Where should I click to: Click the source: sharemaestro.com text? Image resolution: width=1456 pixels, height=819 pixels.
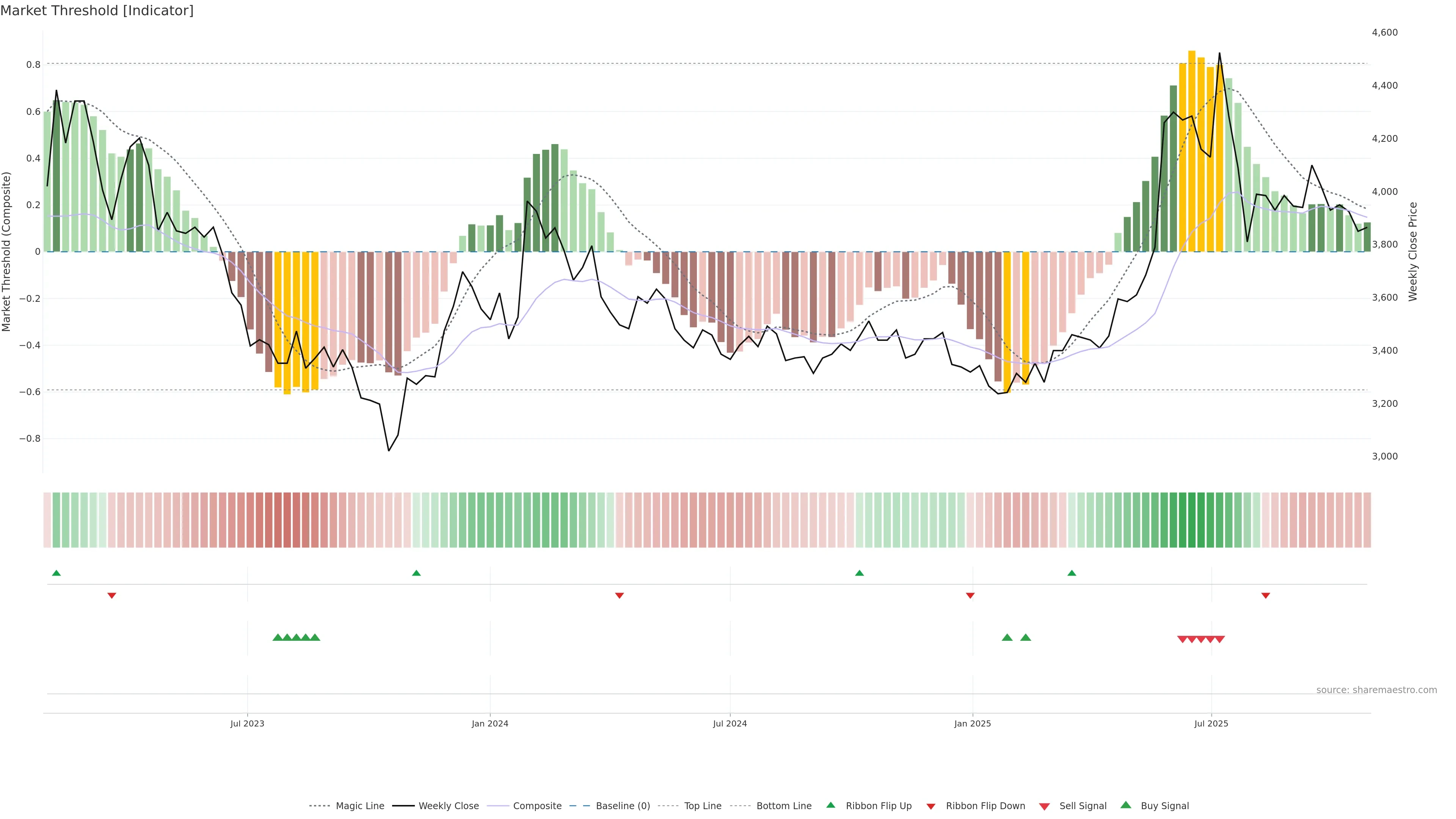[1376, 690]
